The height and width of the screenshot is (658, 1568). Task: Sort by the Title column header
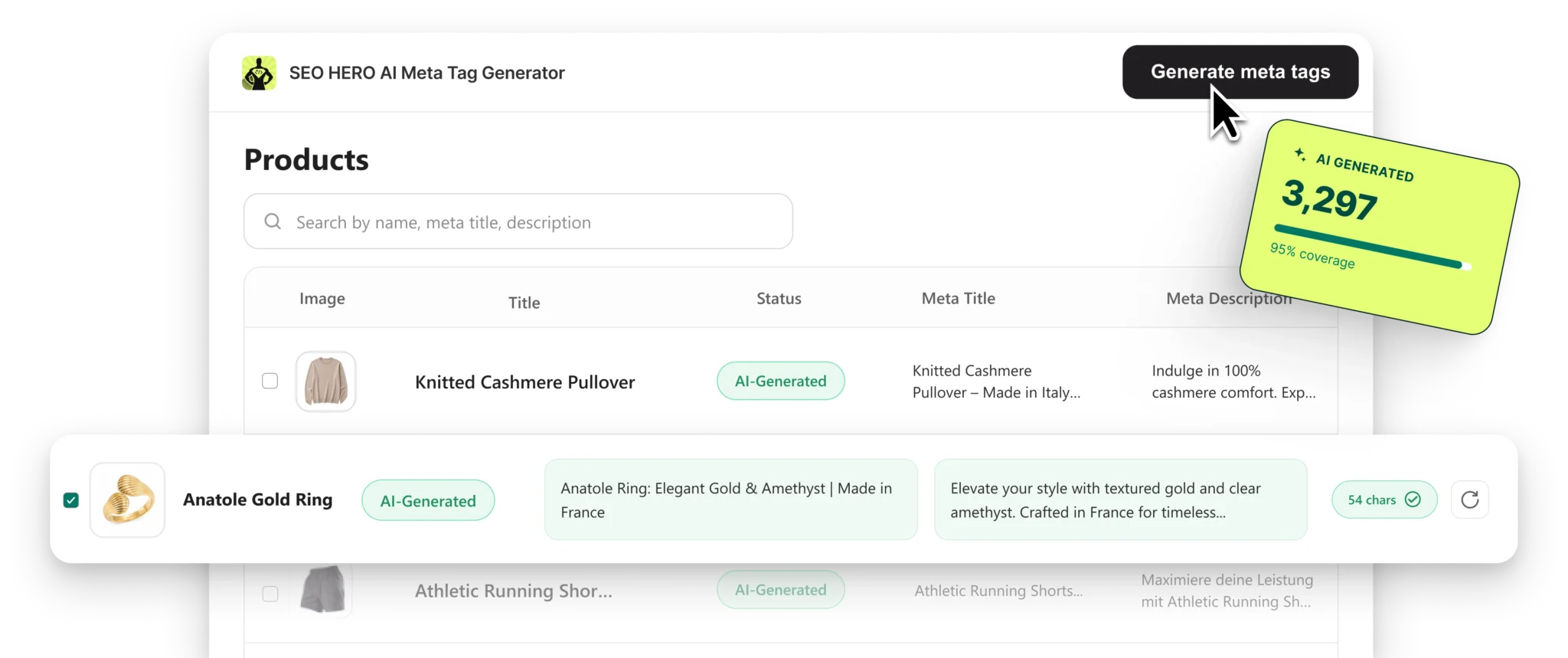click(x=524, y=303)
